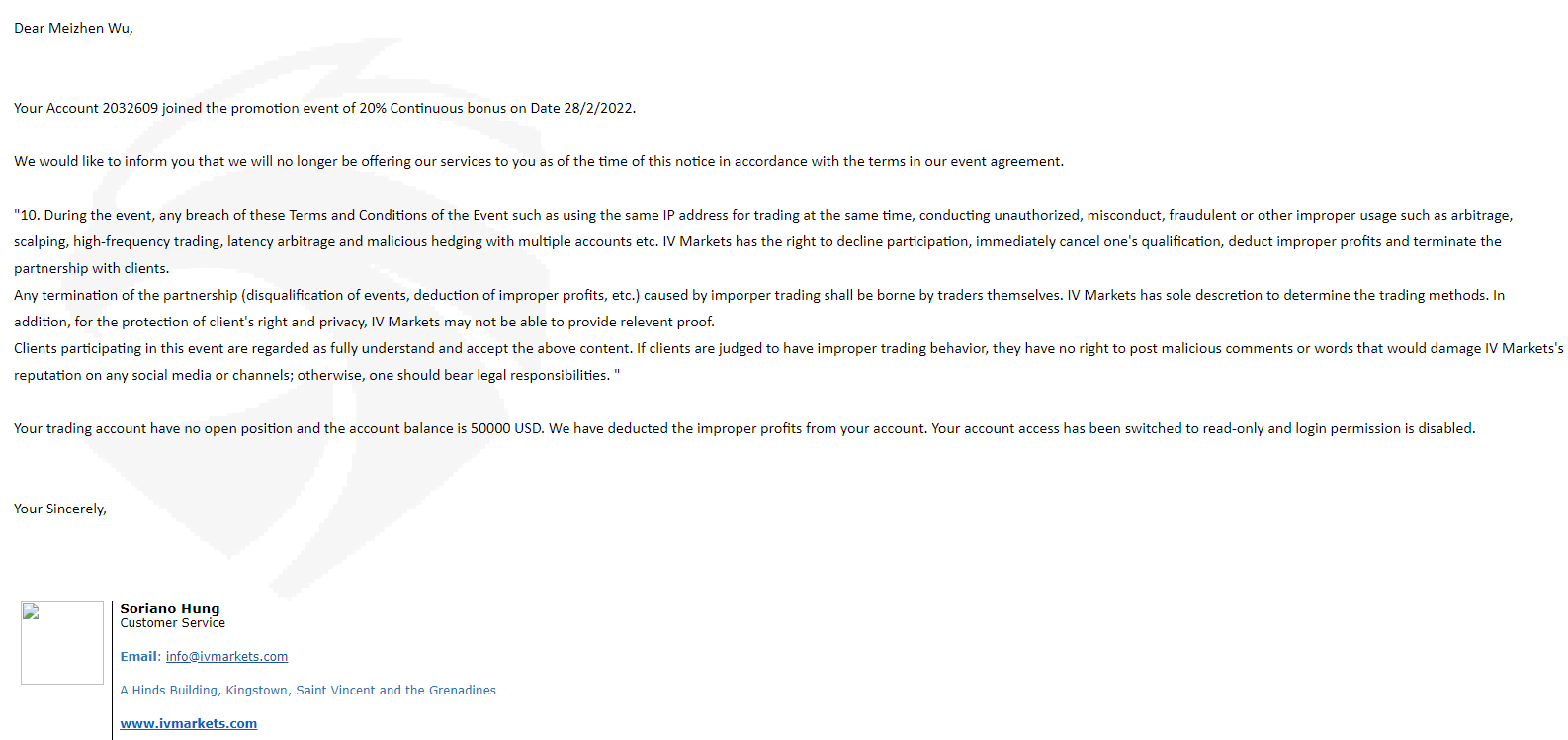Visit the www.ivmarkets.com website link
This screenshot has height=740, width=1568.
point(189,724)
